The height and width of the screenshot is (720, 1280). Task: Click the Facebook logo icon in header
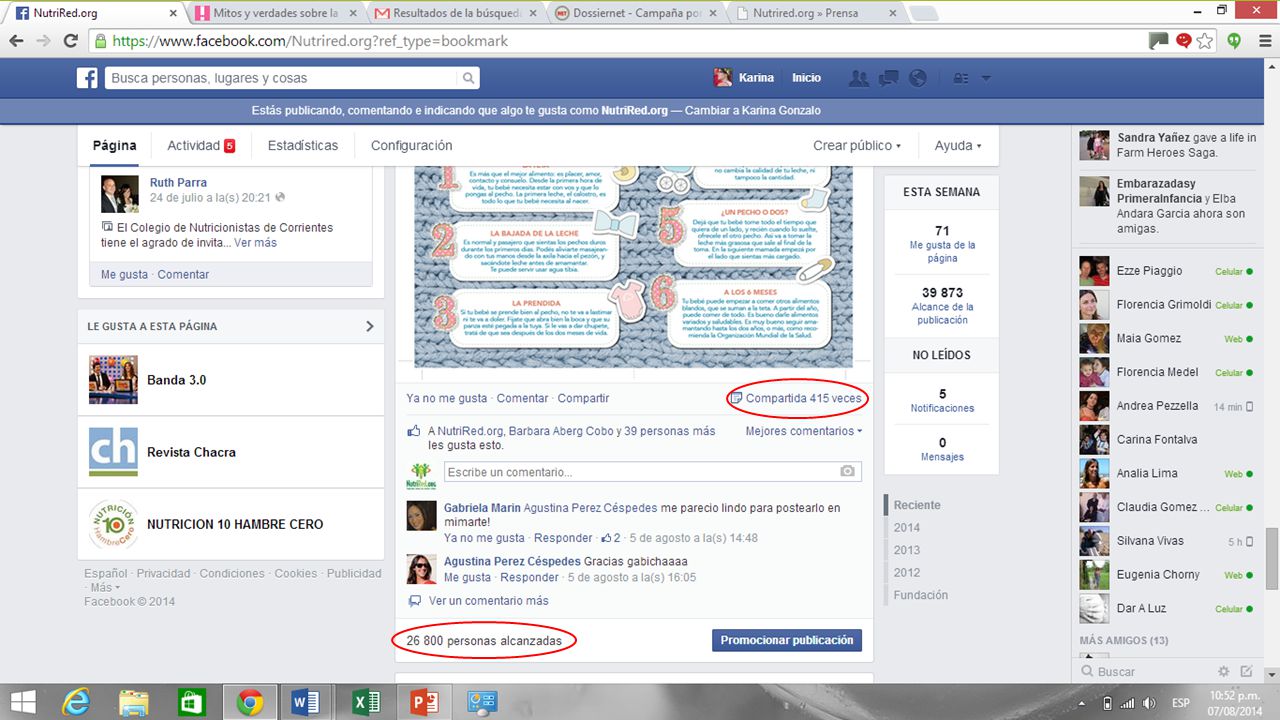tap(87, 78)
